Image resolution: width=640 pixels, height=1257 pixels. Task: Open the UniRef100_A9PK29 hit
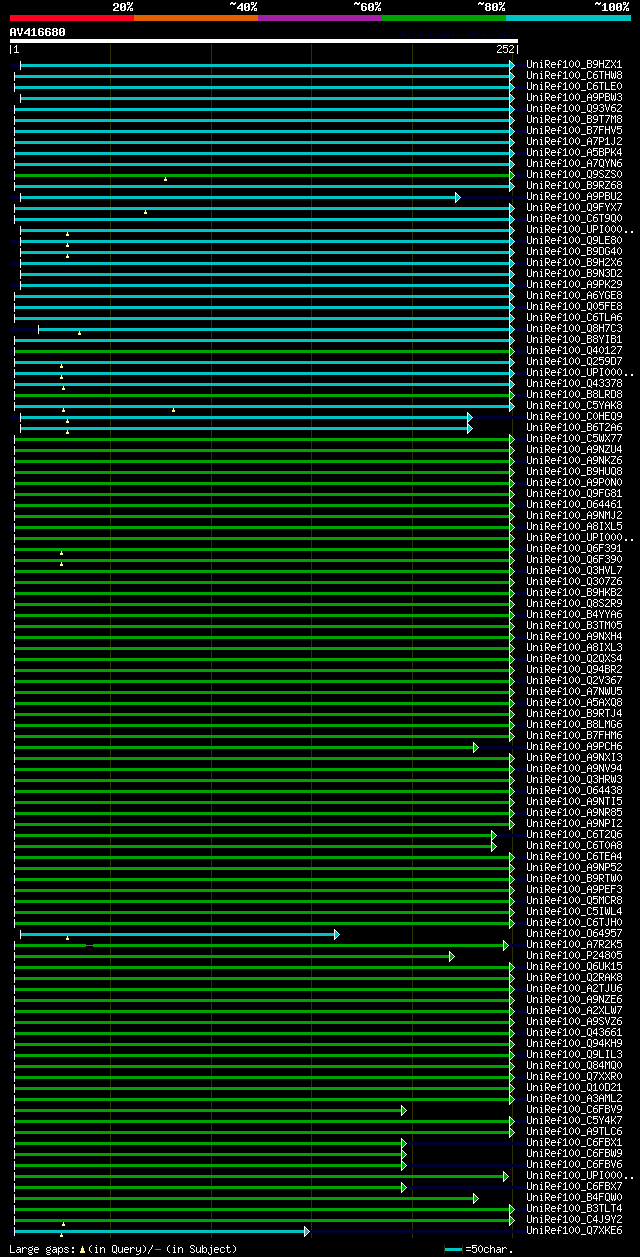[x=574, y=285]
